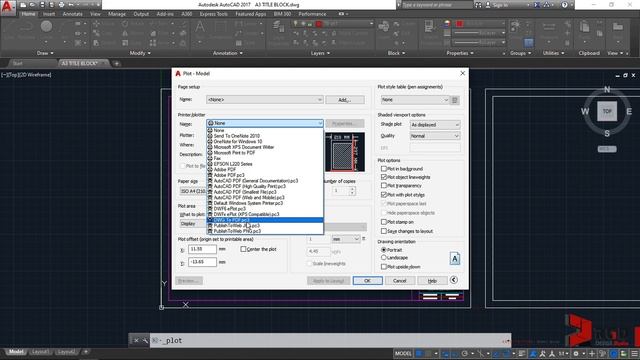Image resolution: width=640 pixels, height=360 pixels.
Task: Toggle Plot object lineweights checkbox
Action: (384, 177)
